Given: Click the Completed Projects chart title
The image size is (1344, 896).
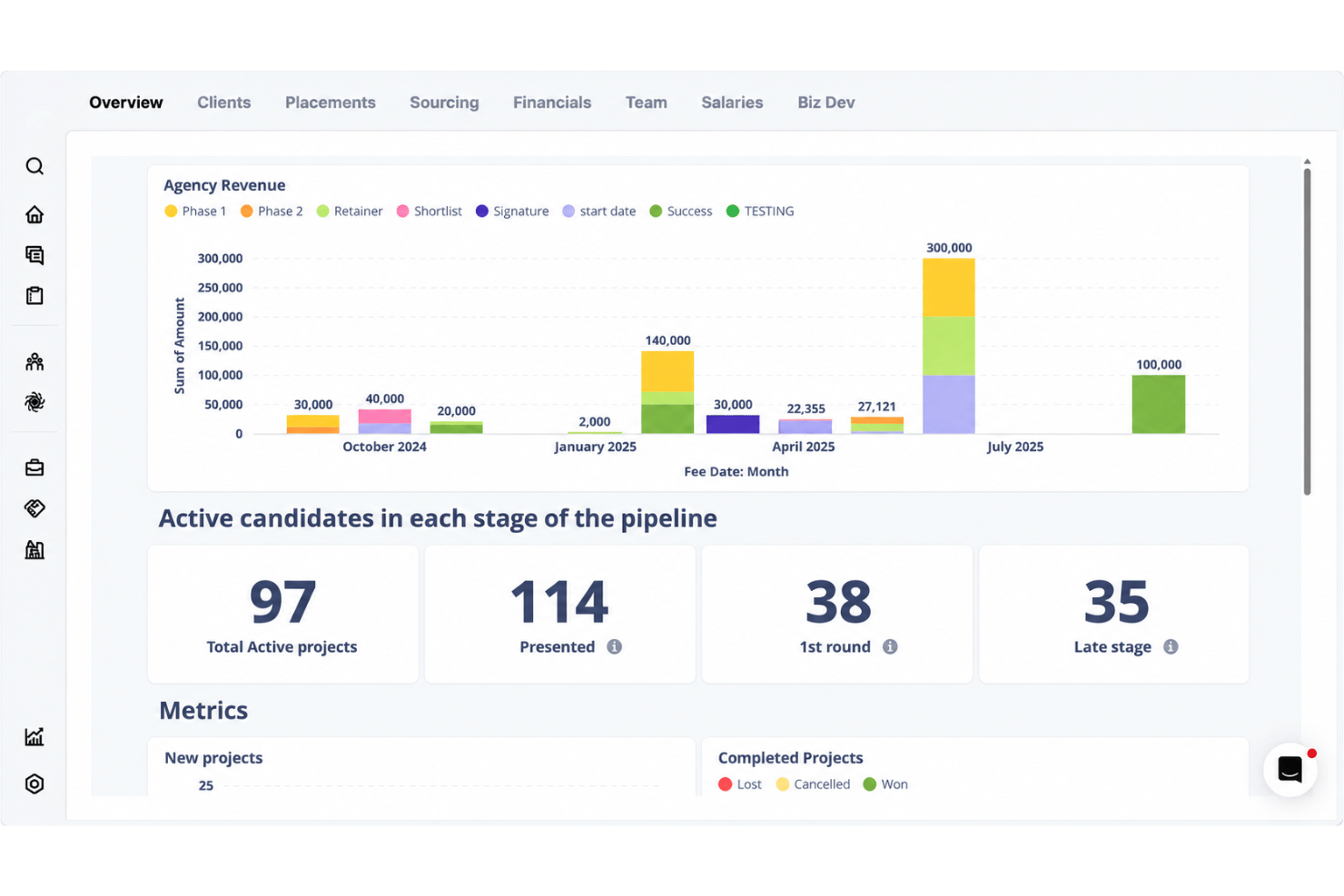Looking at the screenshot, I should tap(791, 758).
